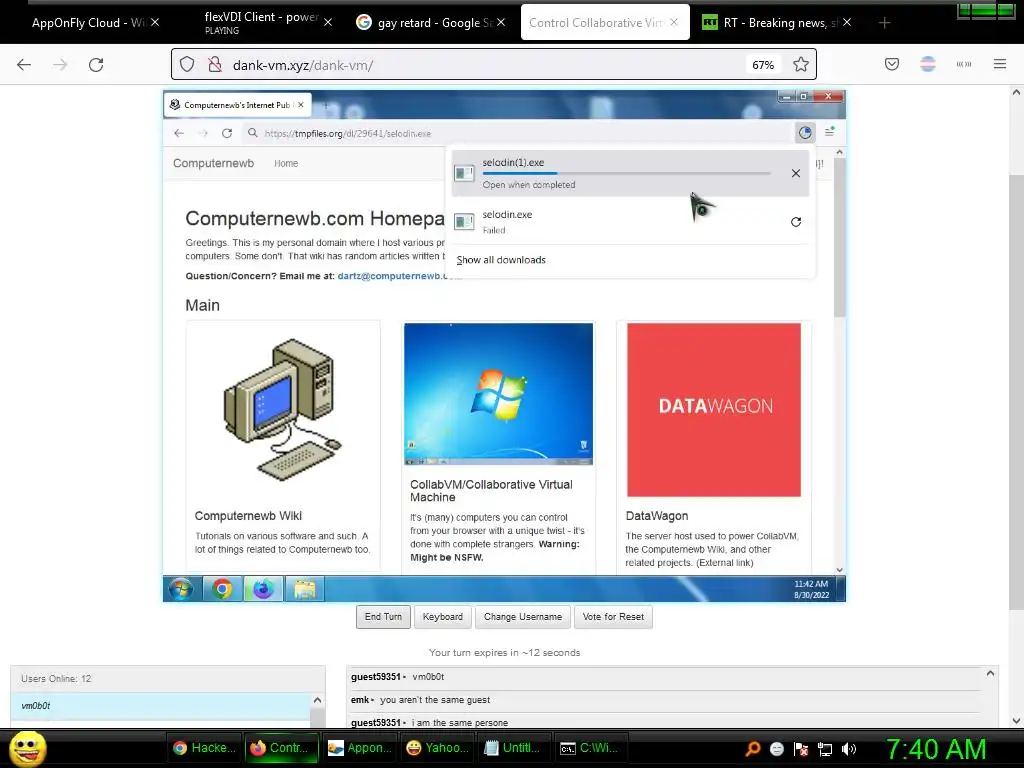This screenshot has height=768, width=1024.
Task: Click the Computernewb Wiki computer thumbnail
Action: tap(283, 409)
